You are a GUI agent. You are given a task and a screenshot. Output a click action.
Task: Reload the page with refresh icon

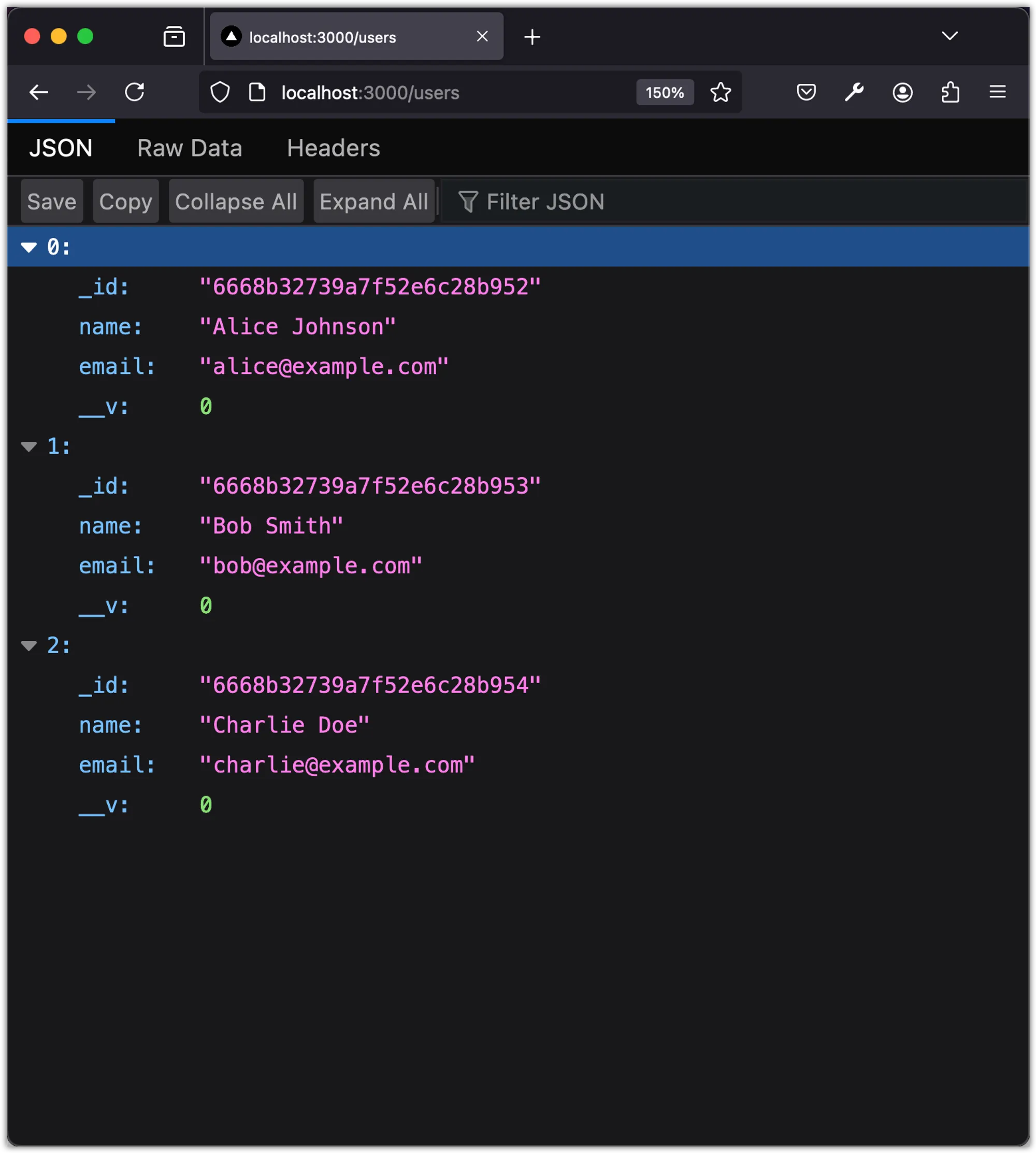(x=135, y=92)
